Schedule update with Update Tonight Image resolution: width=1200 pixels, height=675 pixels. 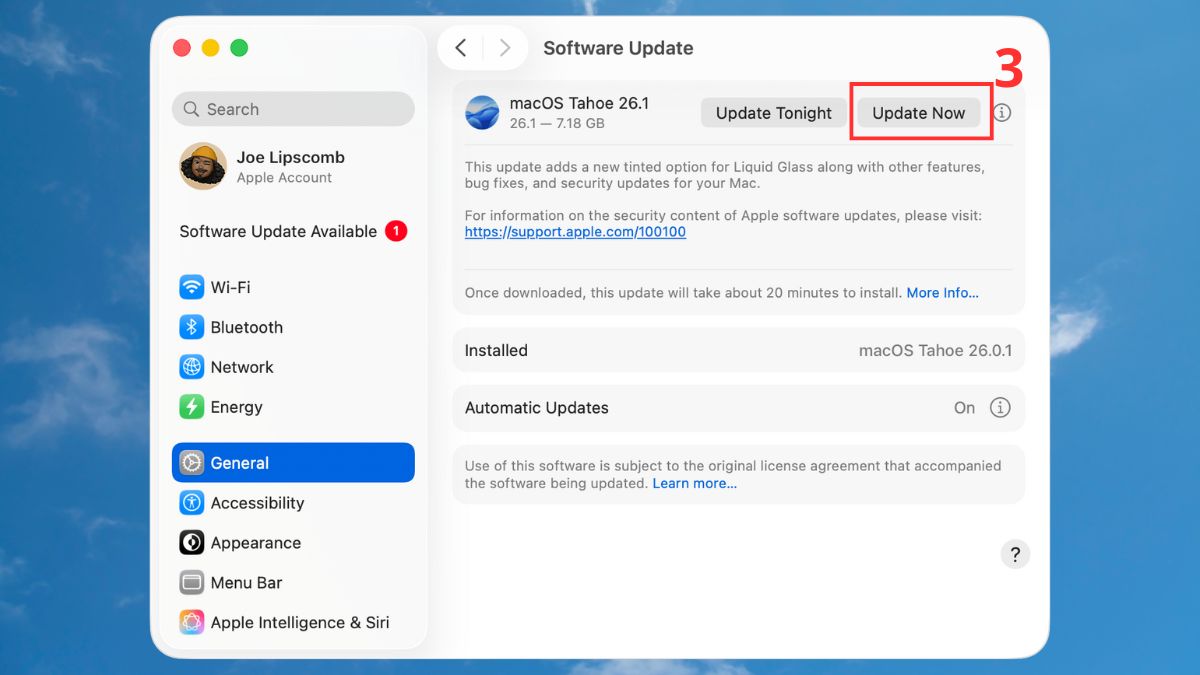coord(772,113)
